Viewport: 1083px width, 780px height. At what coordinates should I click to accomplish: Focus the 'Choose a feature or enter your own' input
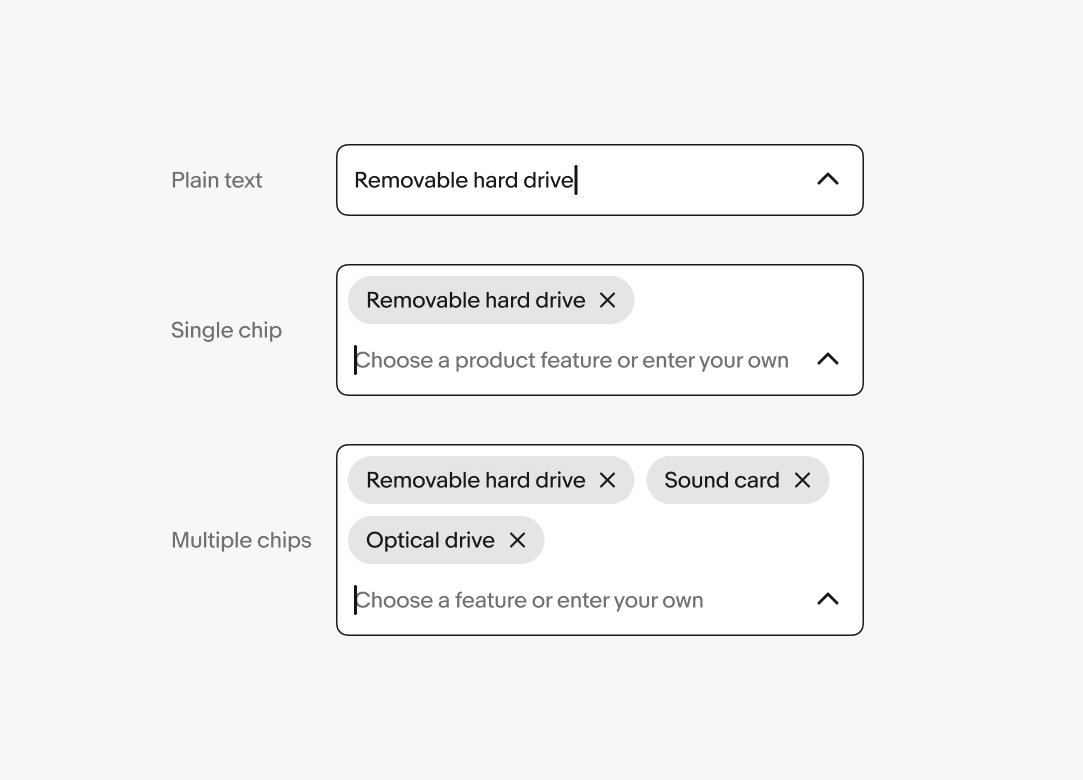tap(529, 600)
